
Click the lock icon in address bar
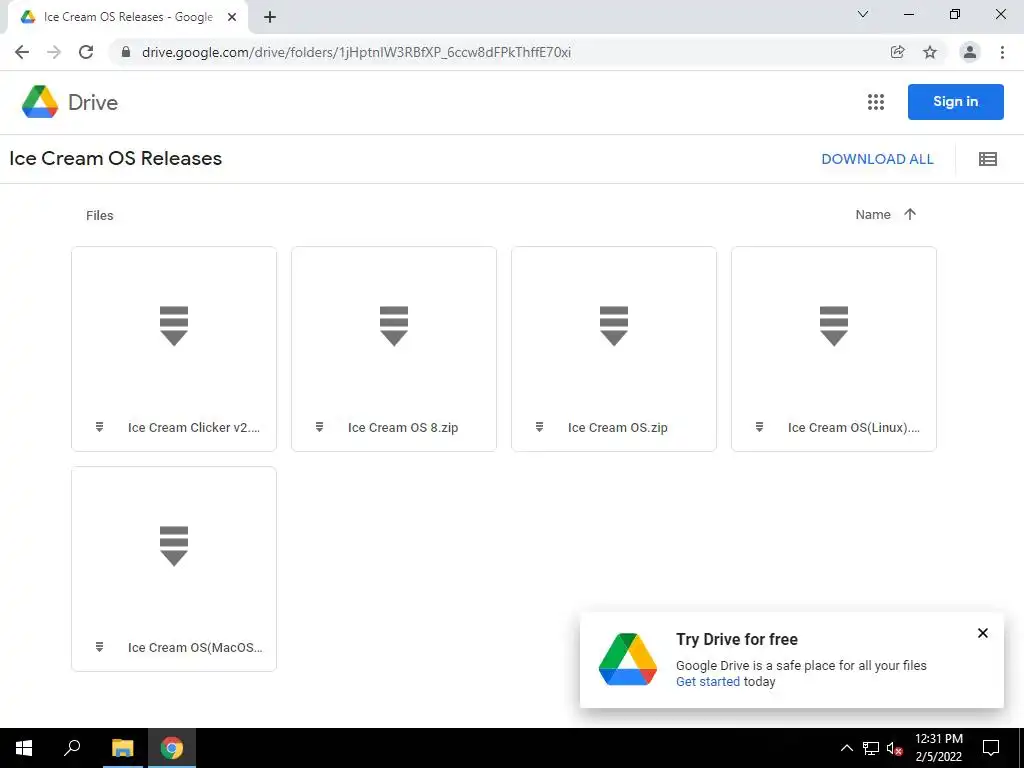point(126,52)
